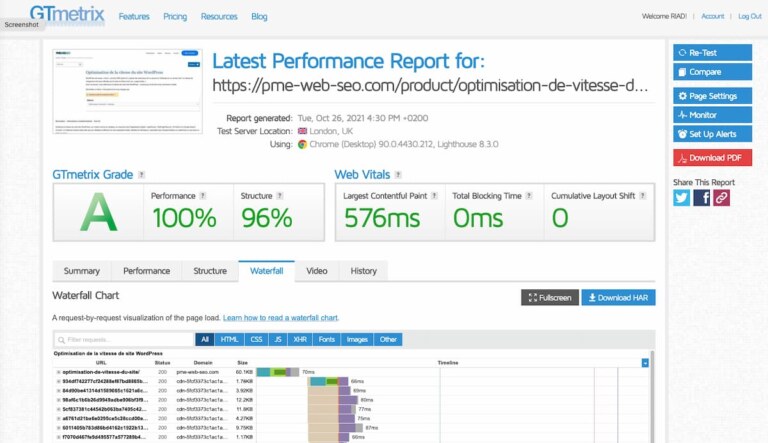Share report via Facebook icon
The image size is (768, 443).
click(x=701, y=197)
